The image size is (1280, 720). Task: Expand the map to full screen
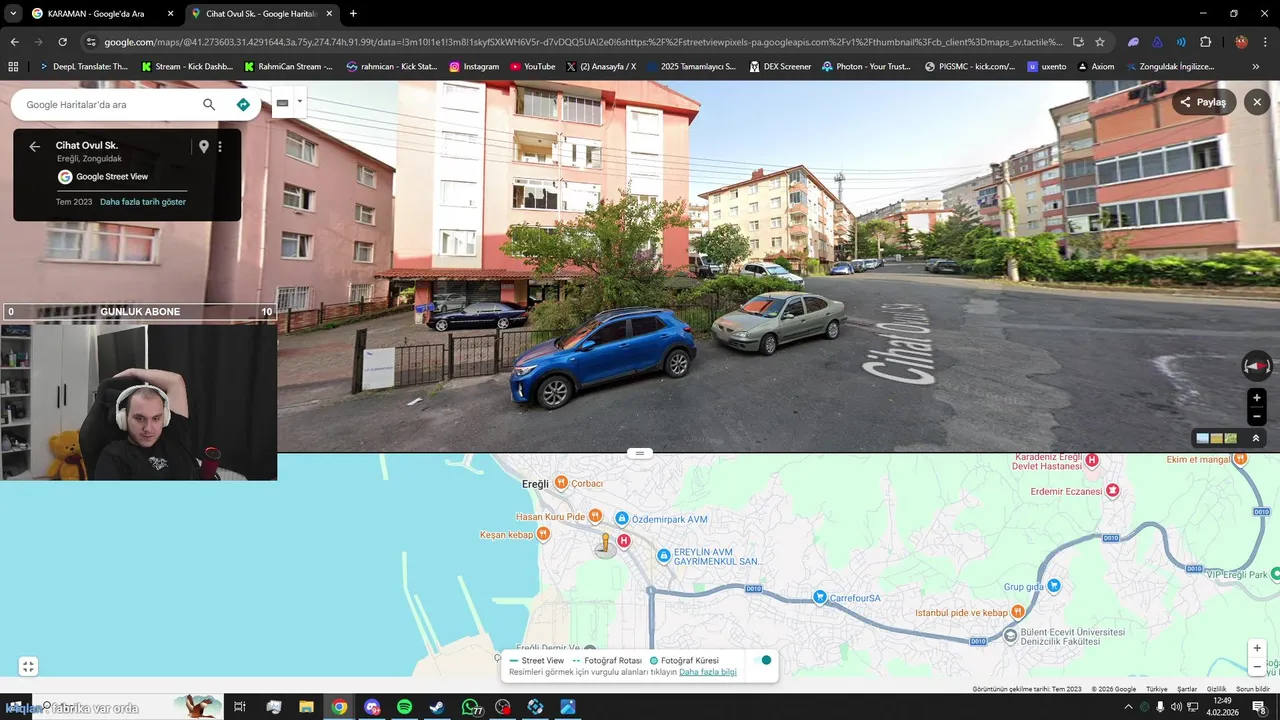tap(28, 667)
